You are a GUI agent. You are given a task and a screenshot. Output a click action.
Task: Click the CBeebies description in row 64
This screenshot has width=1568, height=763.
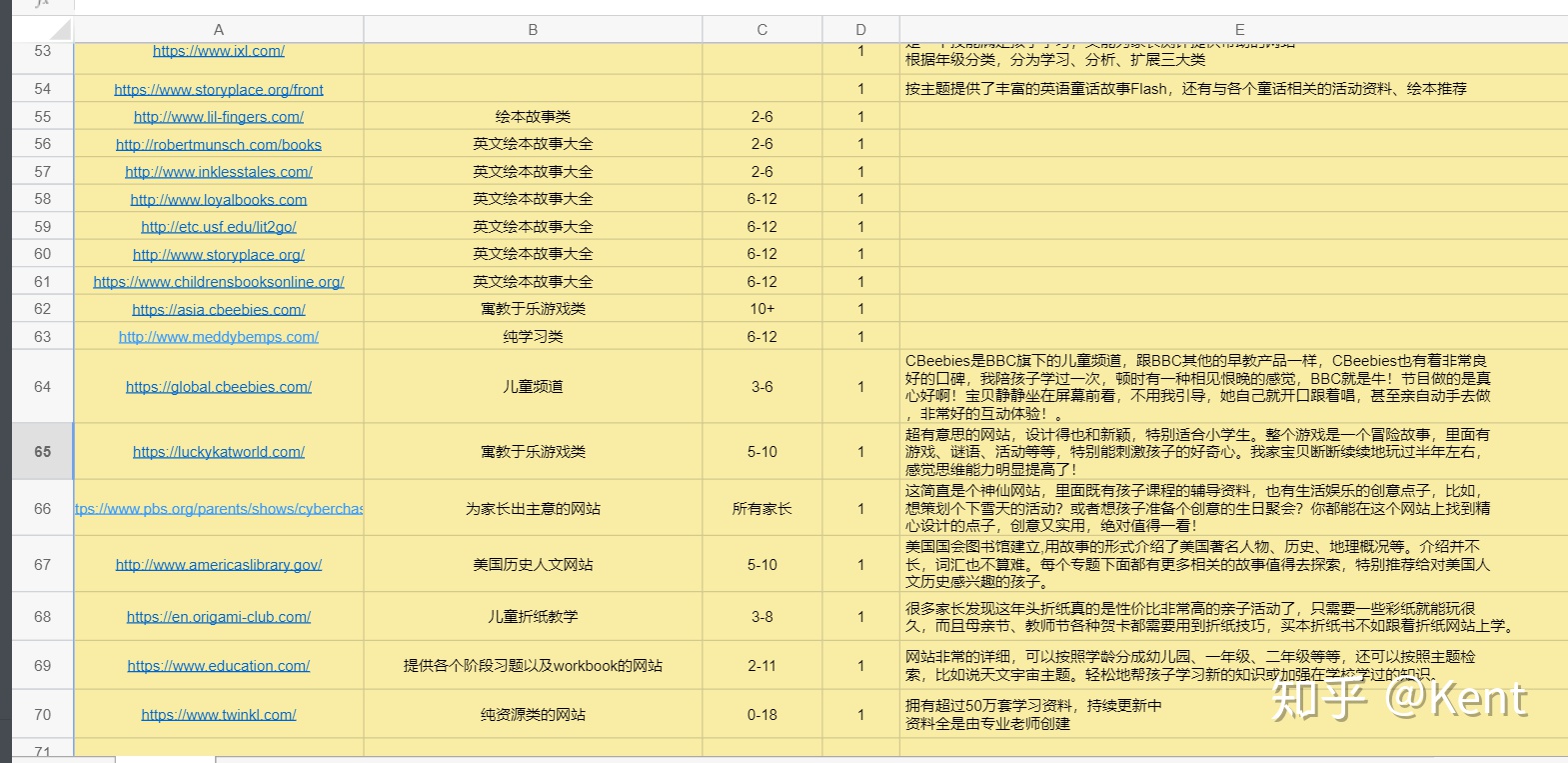(x=1233, y=387)
